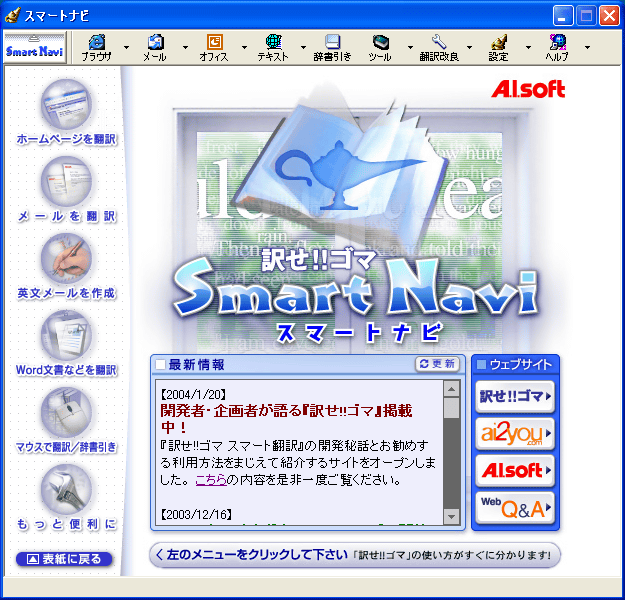
Task: Click the 更新 refresh button
Action: click(437, 364)
